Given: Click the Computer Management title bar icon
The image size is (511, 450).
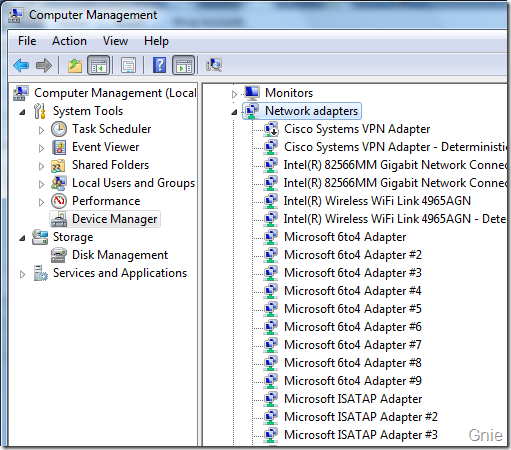Looking at the screenshot, I should coord(15,15).
